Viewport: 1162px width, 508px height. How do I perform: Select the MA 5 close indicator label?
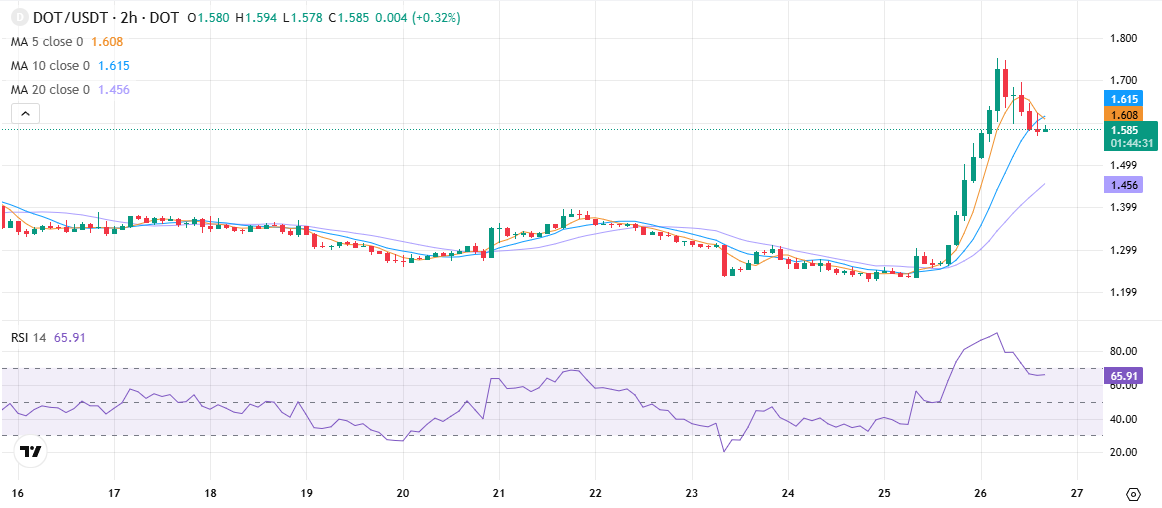[x=50, y=42]
